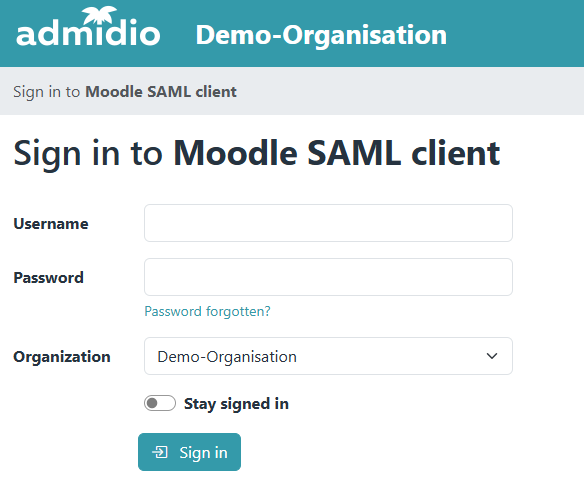This screenshot has width=584, height=502.
Task: Select the Demo-Organisation value in the combo box
Action: tap(227, 357)
